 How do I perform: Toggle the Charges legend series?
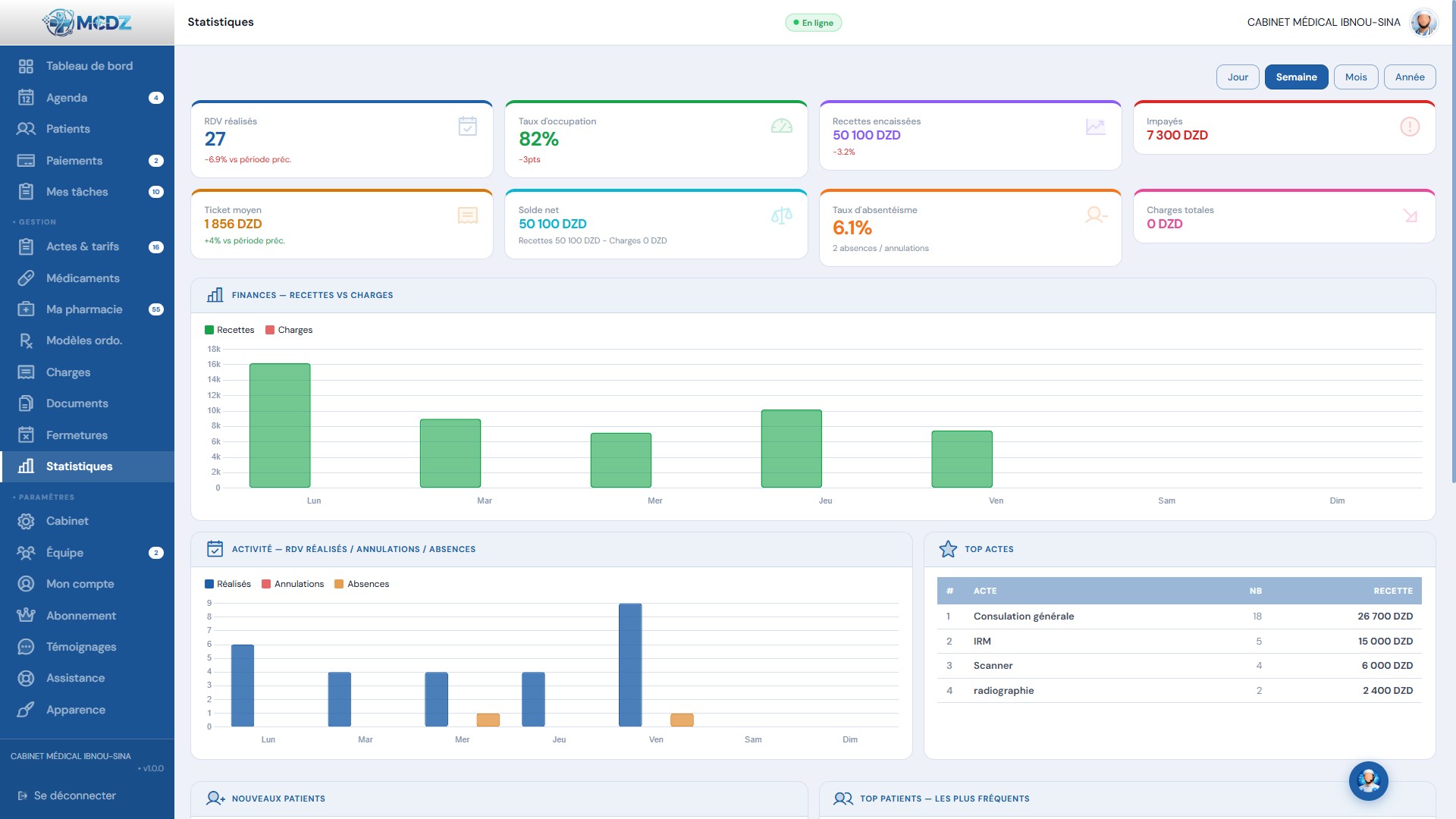tap(289, 330)
